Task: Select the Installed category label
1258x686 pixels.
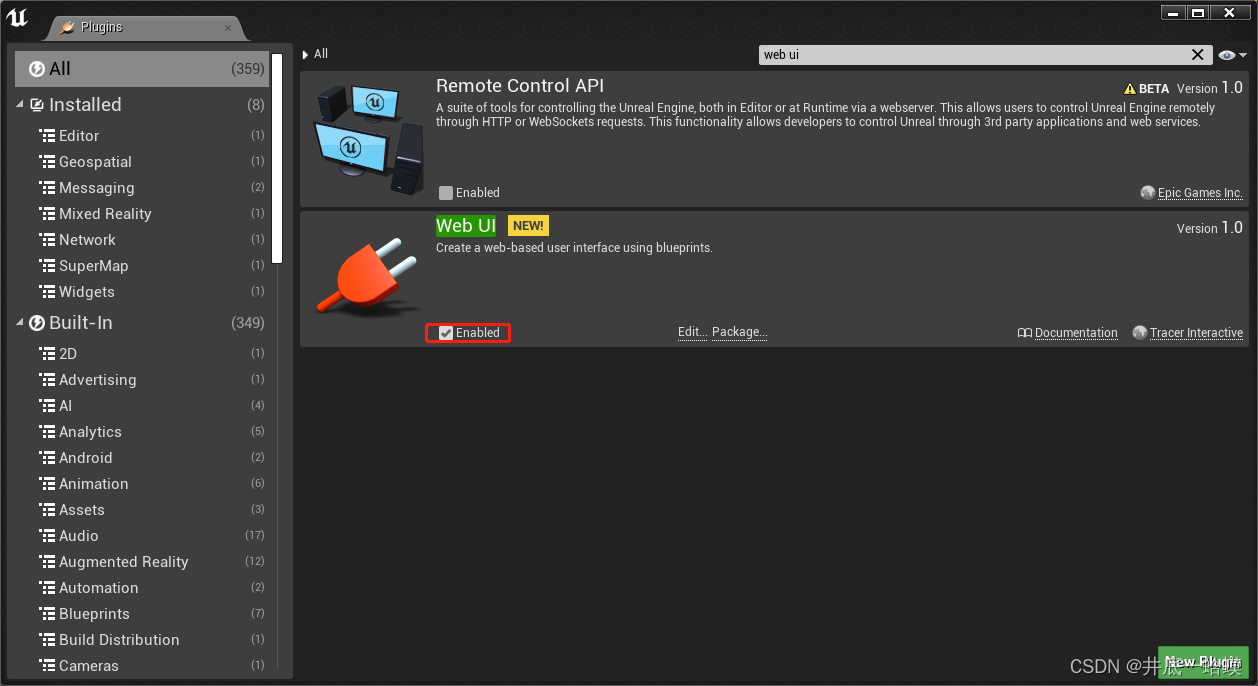Action: tap(85, 105)
